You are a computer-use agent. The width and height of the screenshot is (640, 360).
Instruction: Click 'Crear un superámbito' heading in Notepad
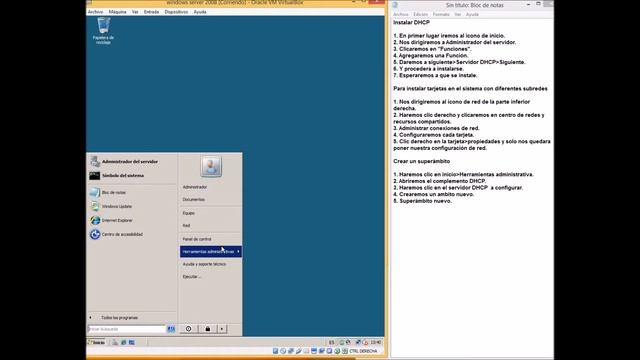click(x=422, y=161)
